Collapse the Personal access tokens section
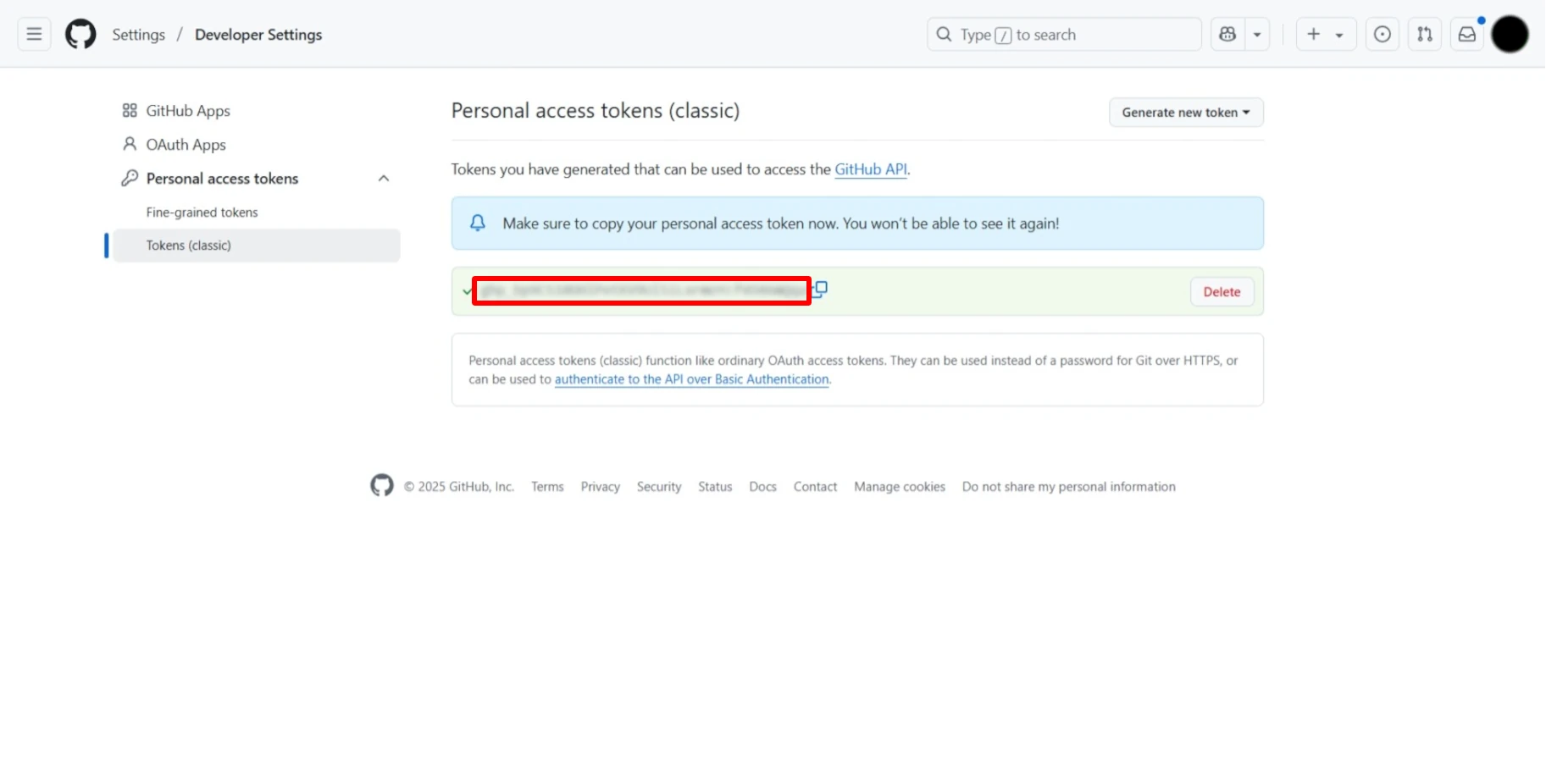 [384, 179]
